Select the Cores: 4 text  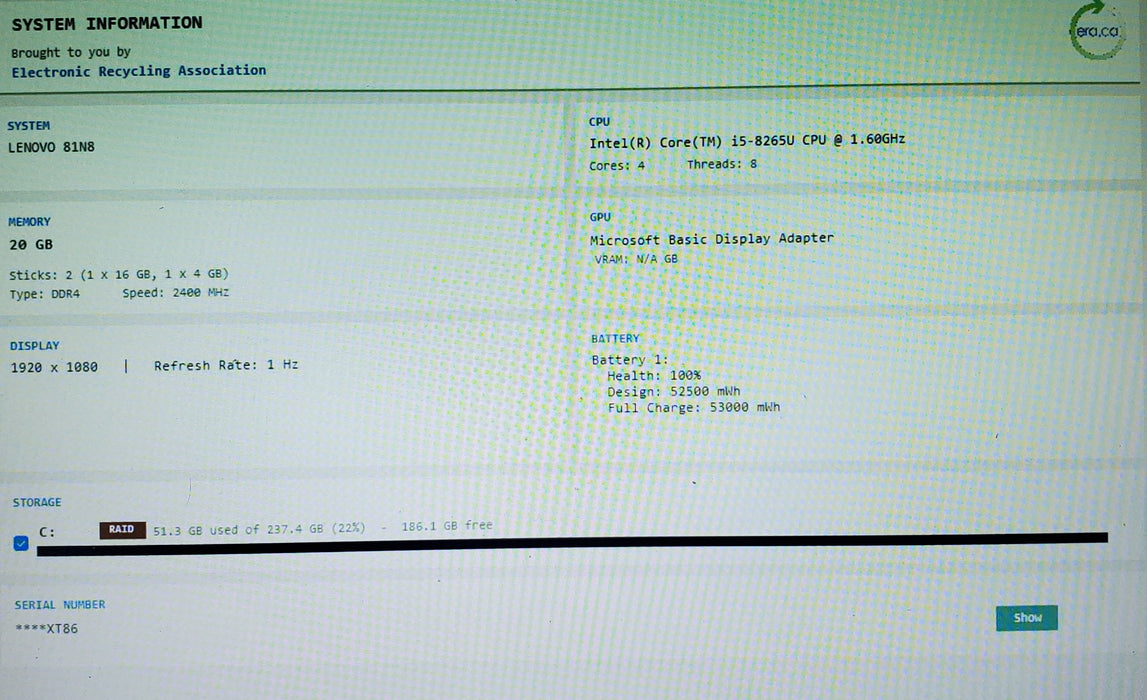point(617,166)
